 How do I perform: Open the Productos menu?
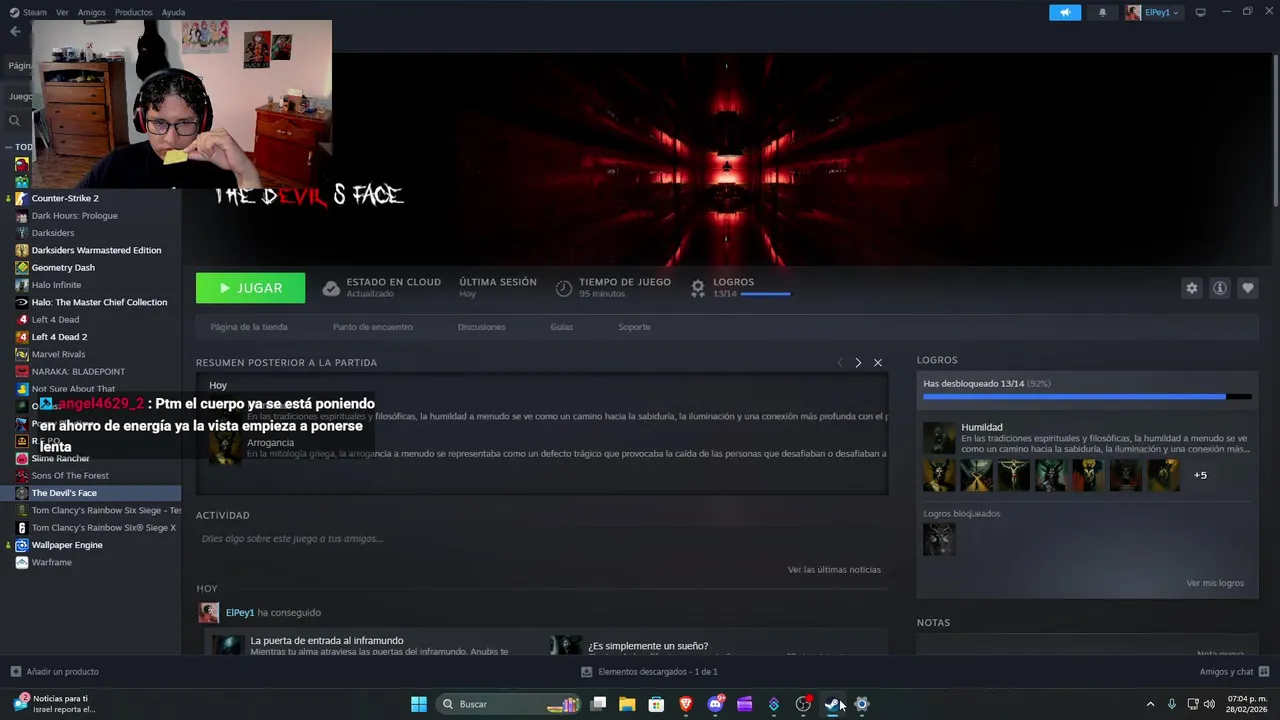pos(133,12)
